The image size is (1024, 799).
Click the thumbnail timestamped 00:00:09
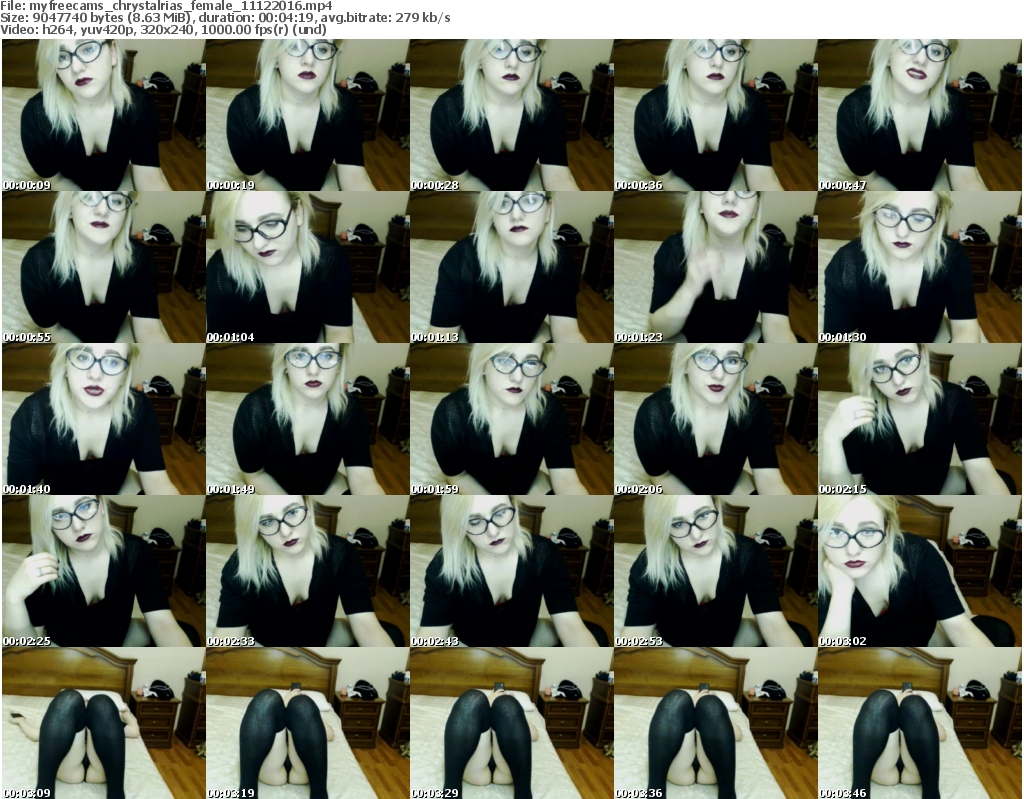(103, 115)
